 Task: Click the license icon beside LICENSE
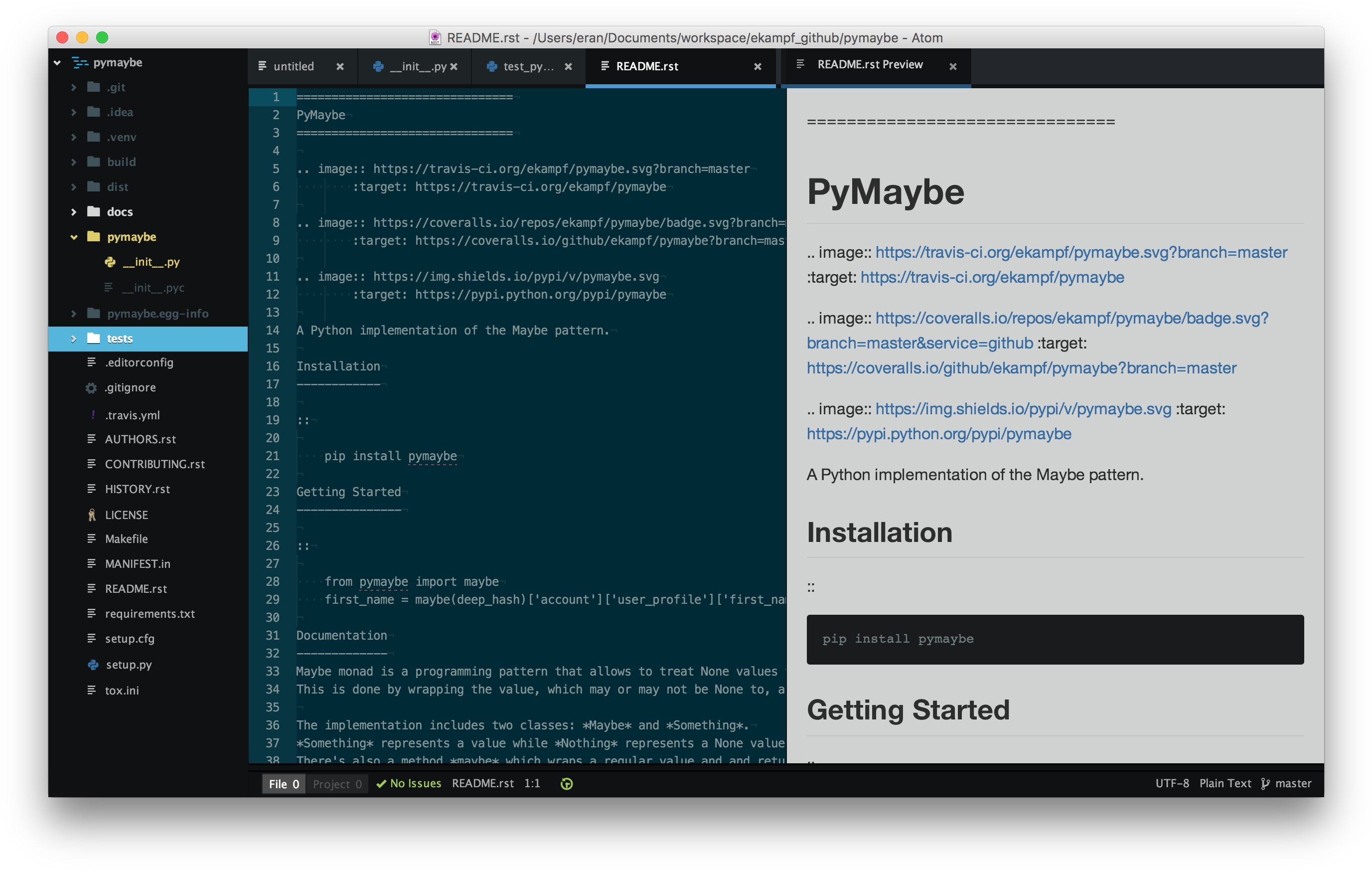[92, 515]
